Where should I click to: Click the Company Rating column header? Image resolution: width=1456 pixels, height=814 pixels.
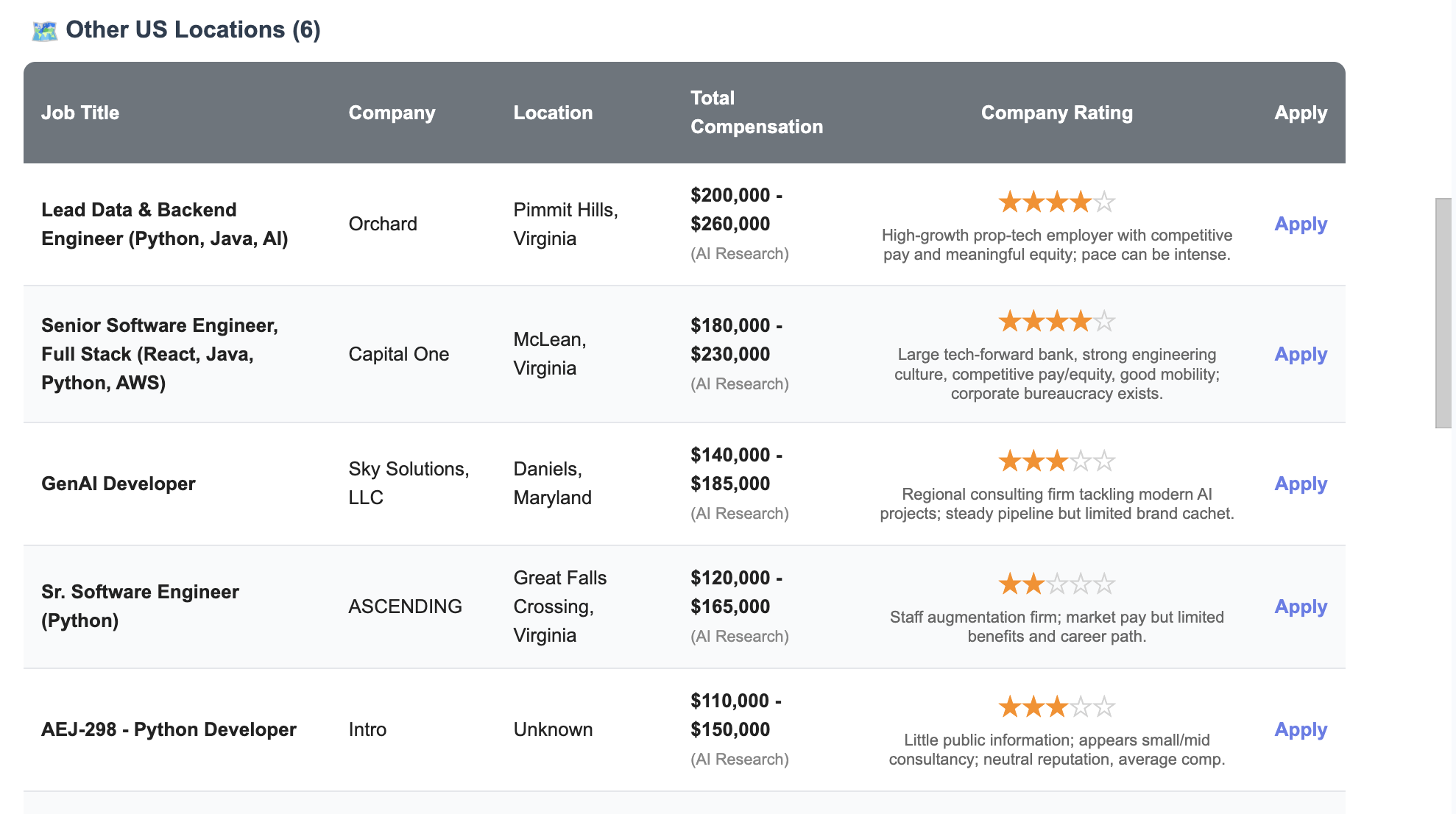[1056, 113]
